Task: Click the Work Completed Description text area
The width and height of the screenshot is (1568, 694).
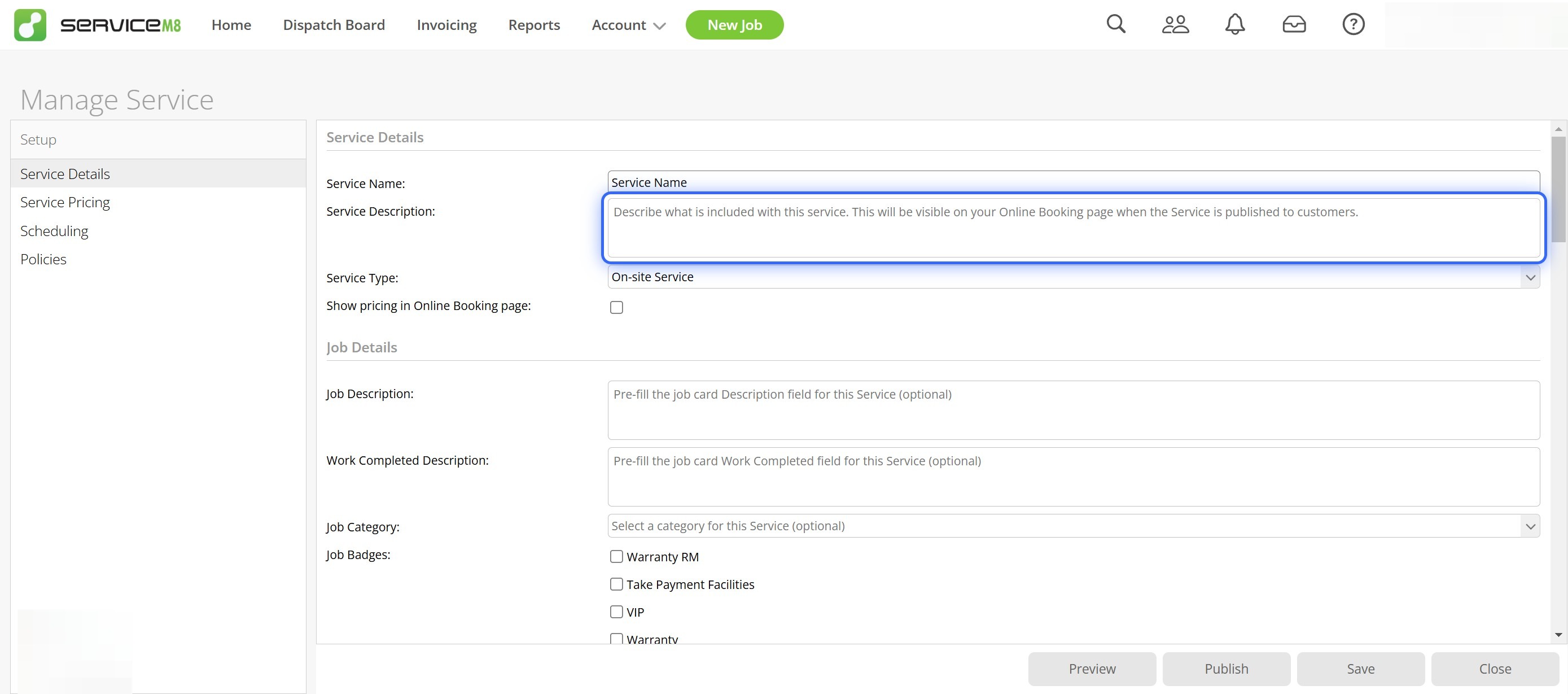Action: (x=1073, y=477)
